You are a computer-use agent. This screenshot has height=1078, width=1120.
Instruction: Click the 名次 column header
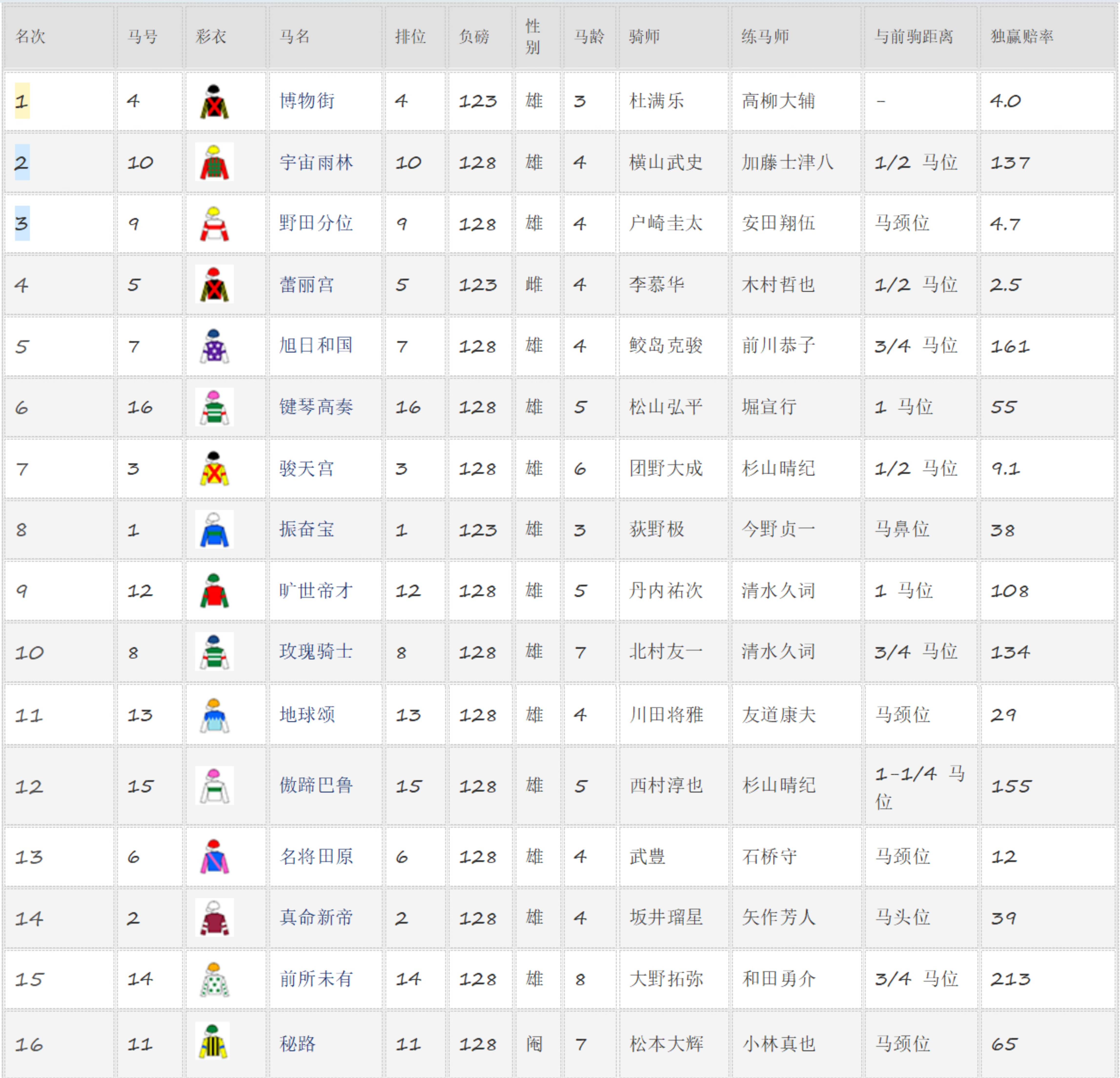[30, 37]
